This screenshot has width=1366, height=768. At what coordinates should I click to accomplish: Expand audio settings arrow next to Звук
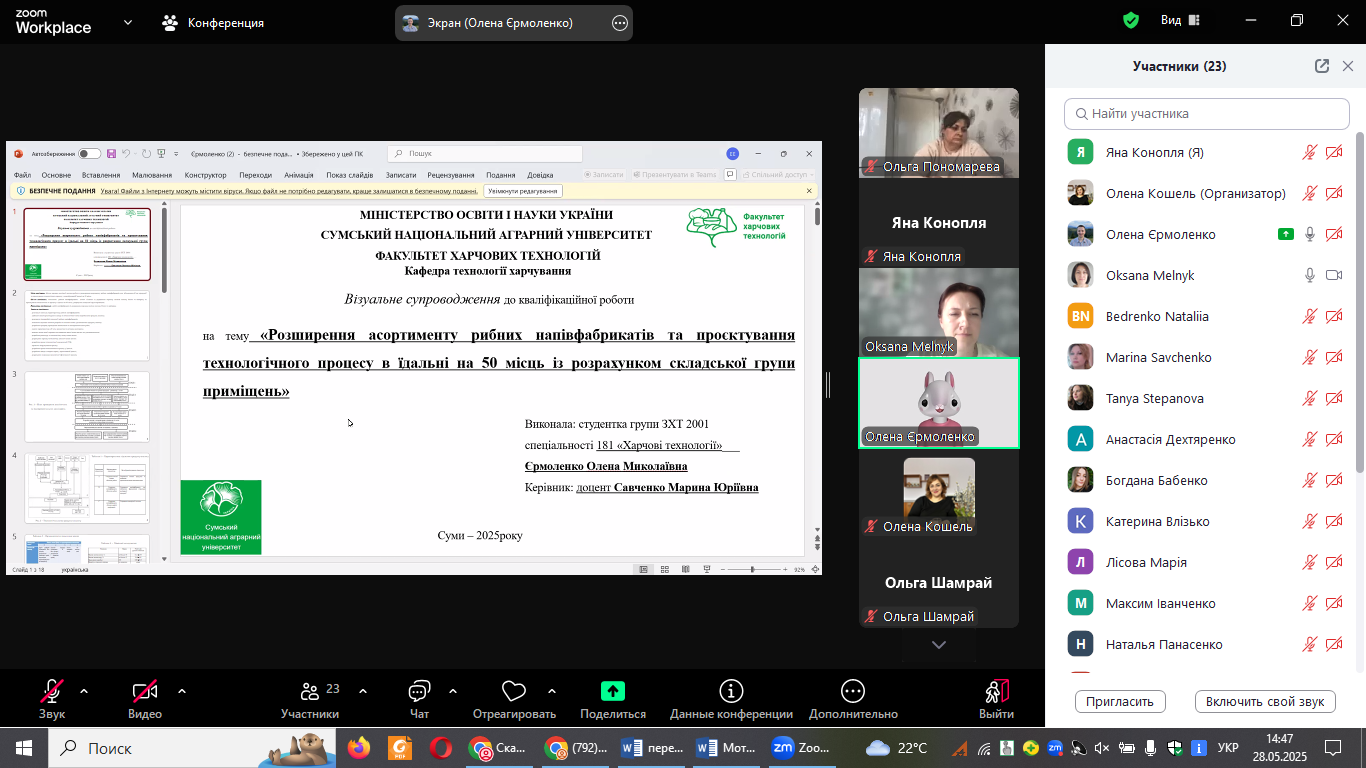[84, 690]
